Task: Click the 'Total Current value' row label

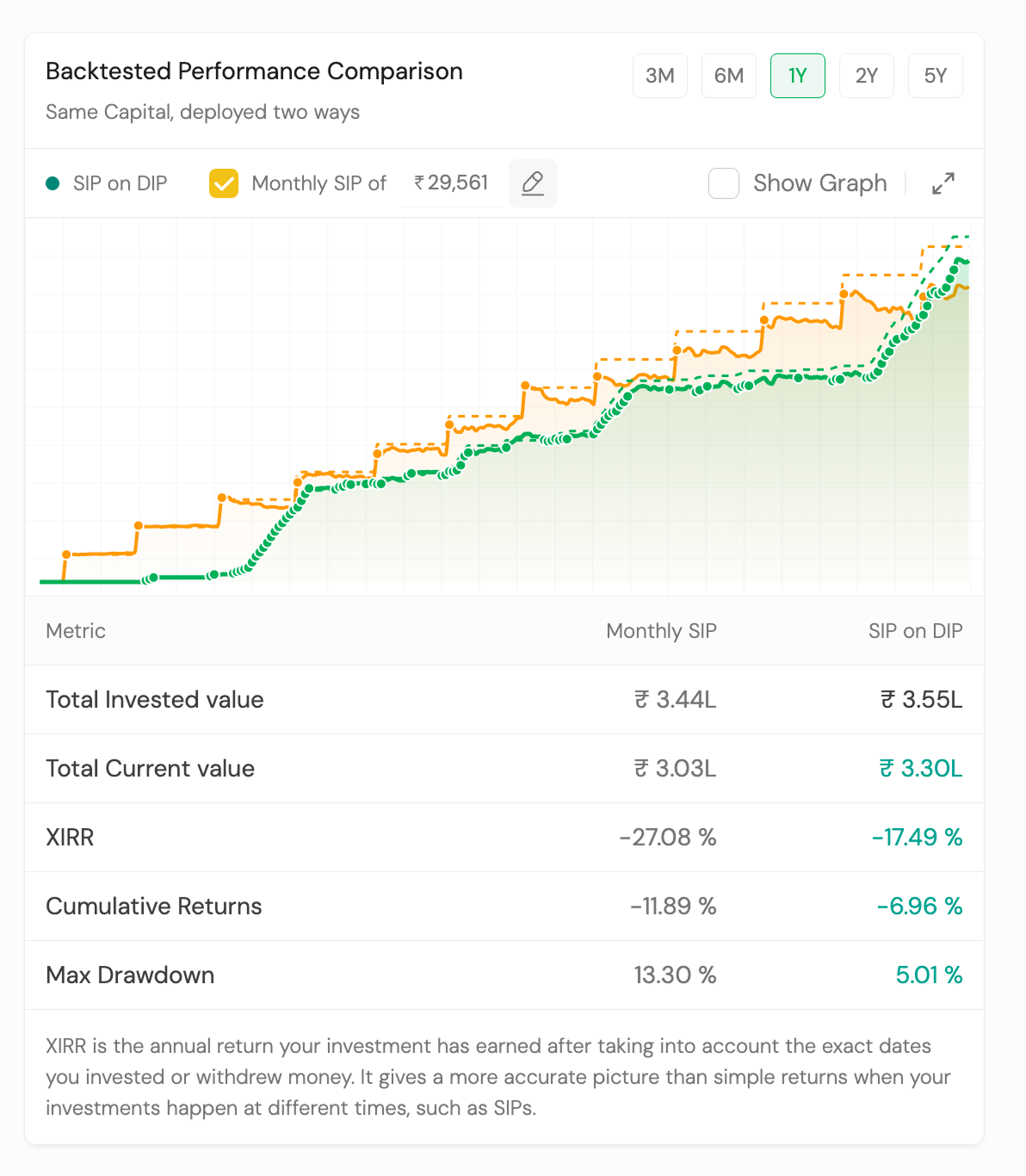Action: (150, 769)
